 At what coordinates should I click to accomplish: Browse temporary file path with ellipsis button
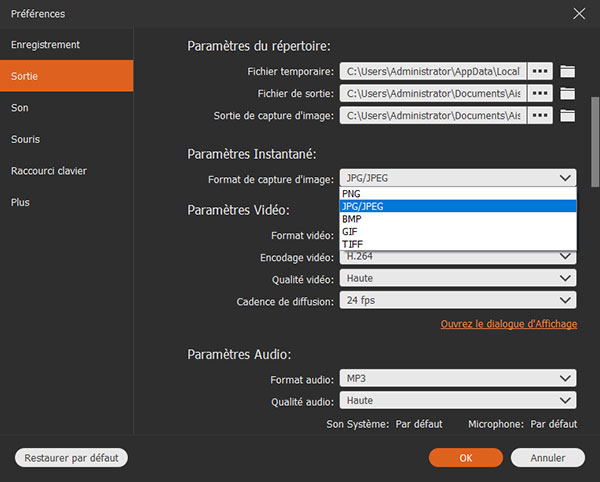point(540,71)
